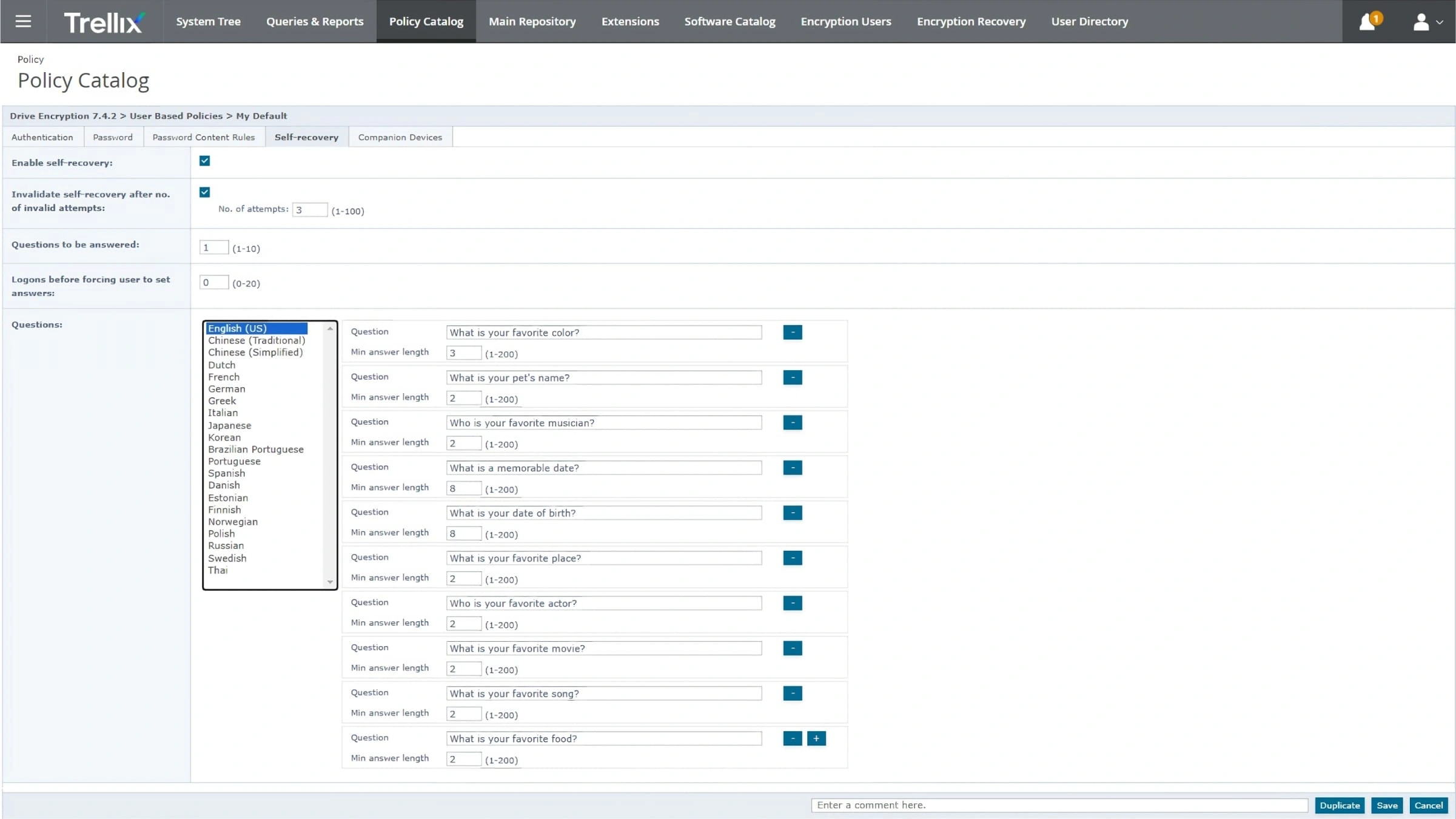This screenshot has width=1456, height=819.
Task: Remove the favorite color question
Action: 792,332
